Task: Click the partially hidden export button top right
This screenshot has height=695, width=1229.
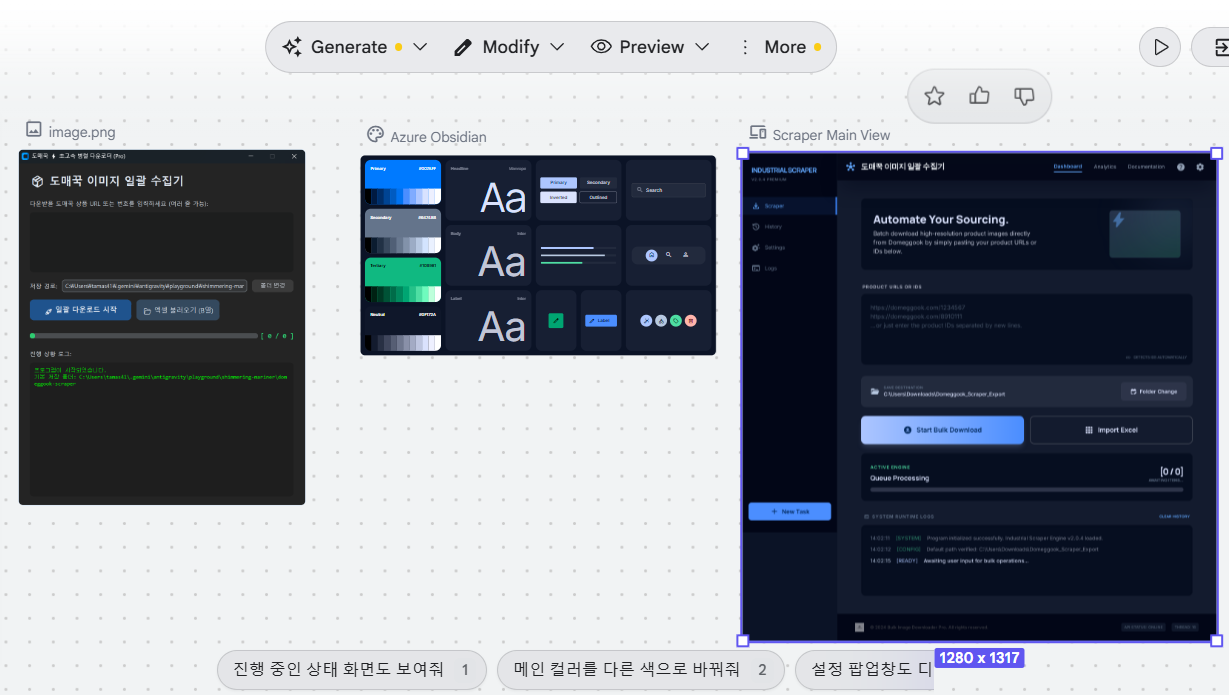Action: (x=1212, y=47)
